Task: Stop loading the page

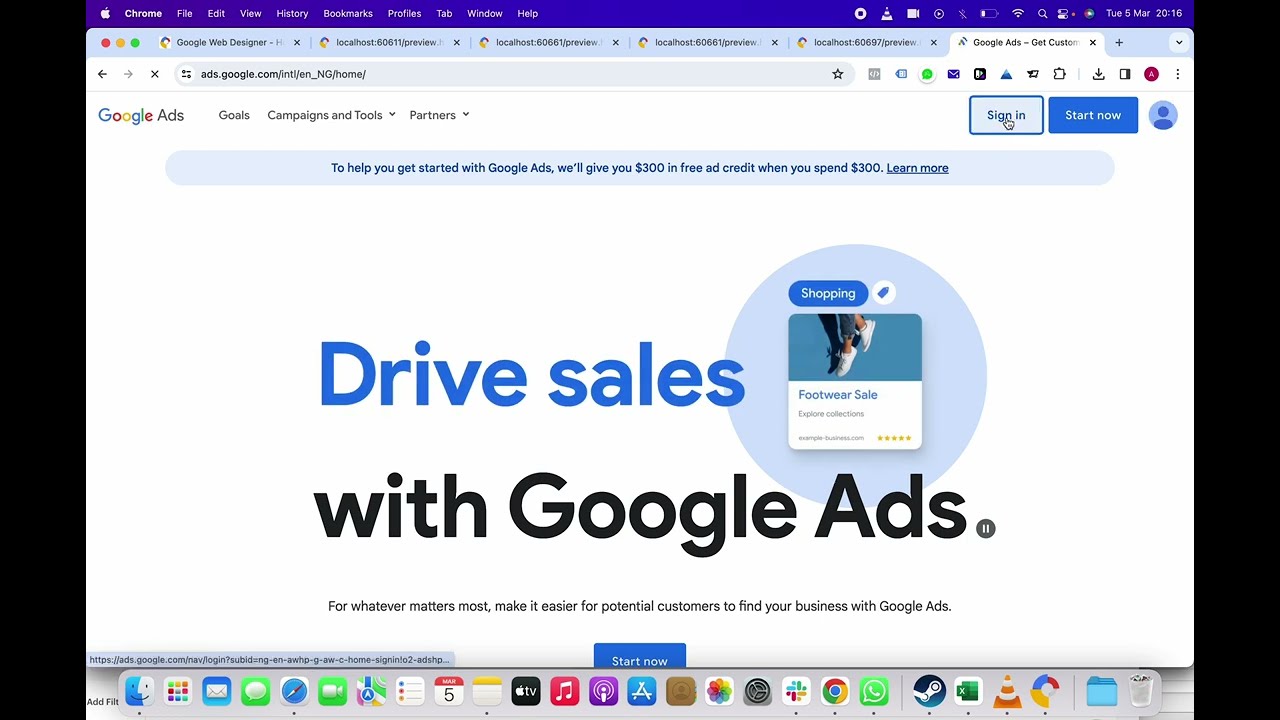Action: (154, 74)
